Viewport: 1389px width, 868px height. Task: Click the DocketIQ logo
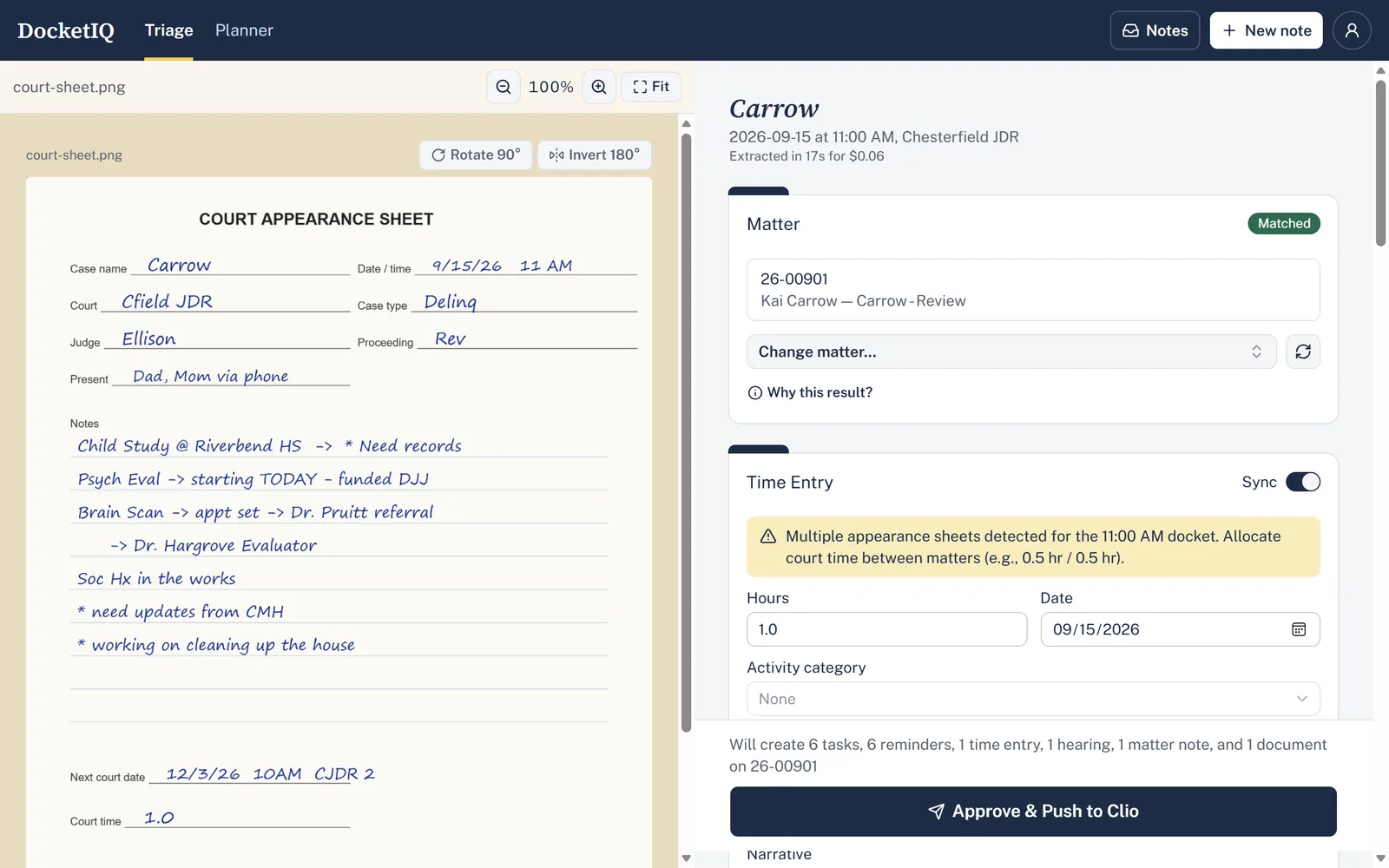(x=66, y=30)
